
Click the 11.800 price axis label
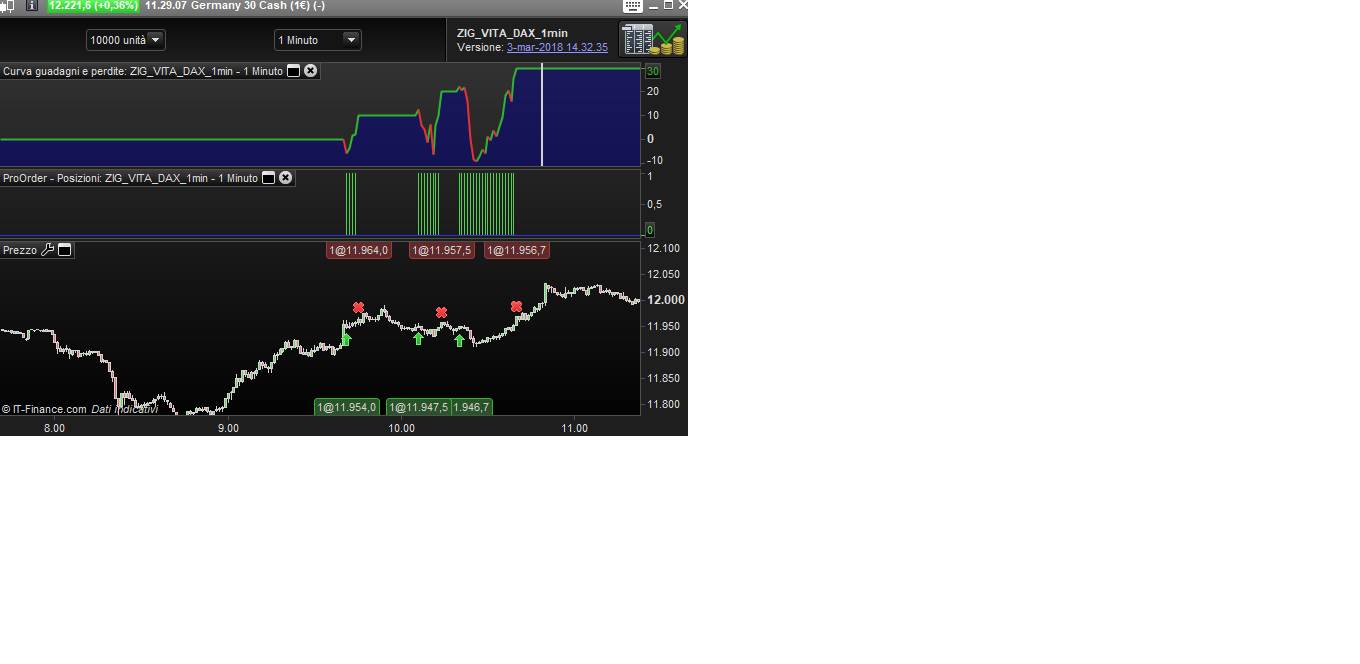tap(664, 404)
